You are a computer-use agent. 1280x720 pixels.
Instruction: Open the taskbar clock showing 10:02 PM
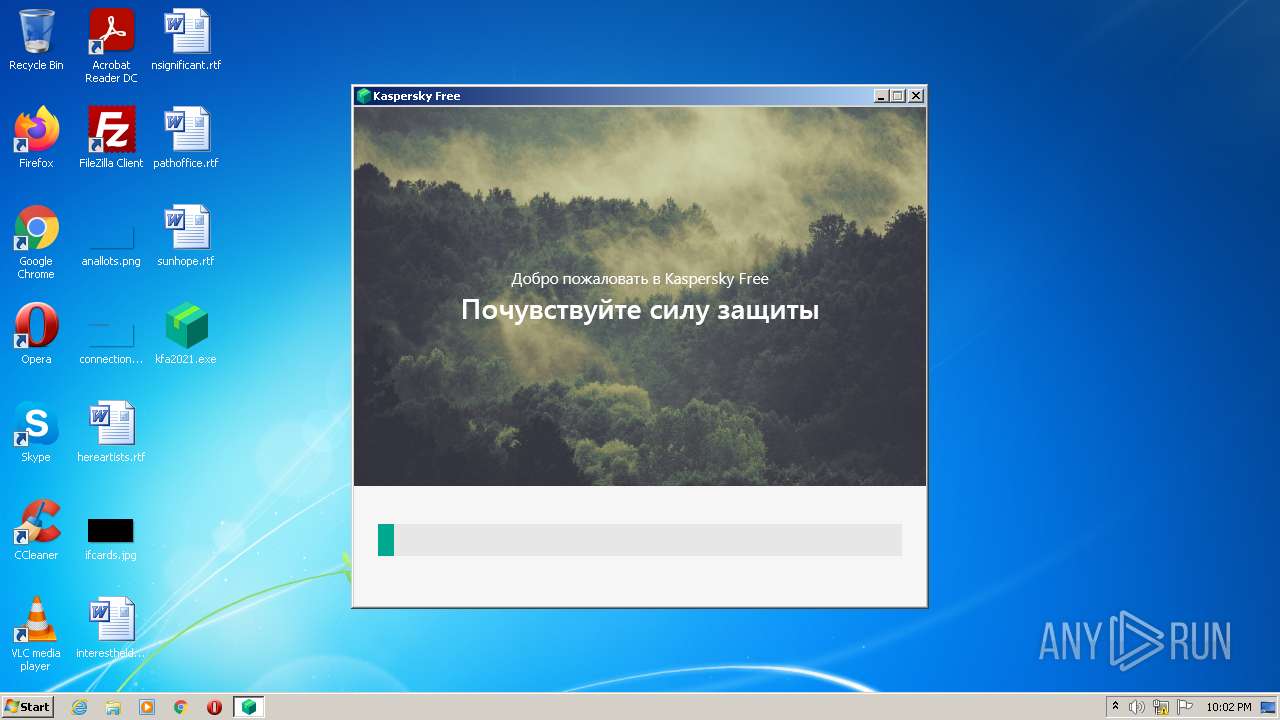click(x=1229, y=707)
